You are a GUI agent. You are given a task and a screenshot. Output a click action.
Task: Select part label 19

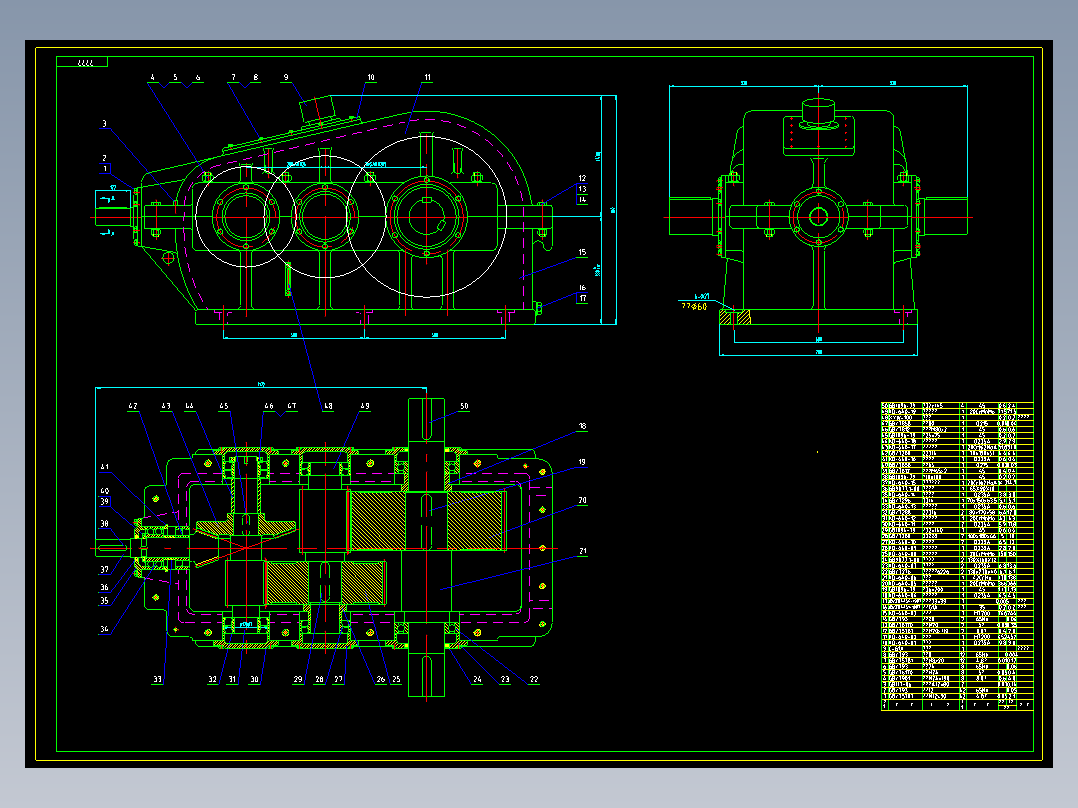(x=582, y=463)
